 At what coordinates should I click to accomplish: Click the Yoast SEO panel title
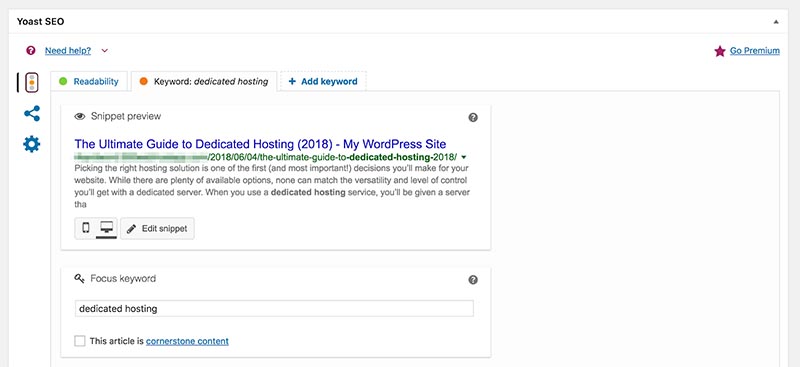click(40, 22)
